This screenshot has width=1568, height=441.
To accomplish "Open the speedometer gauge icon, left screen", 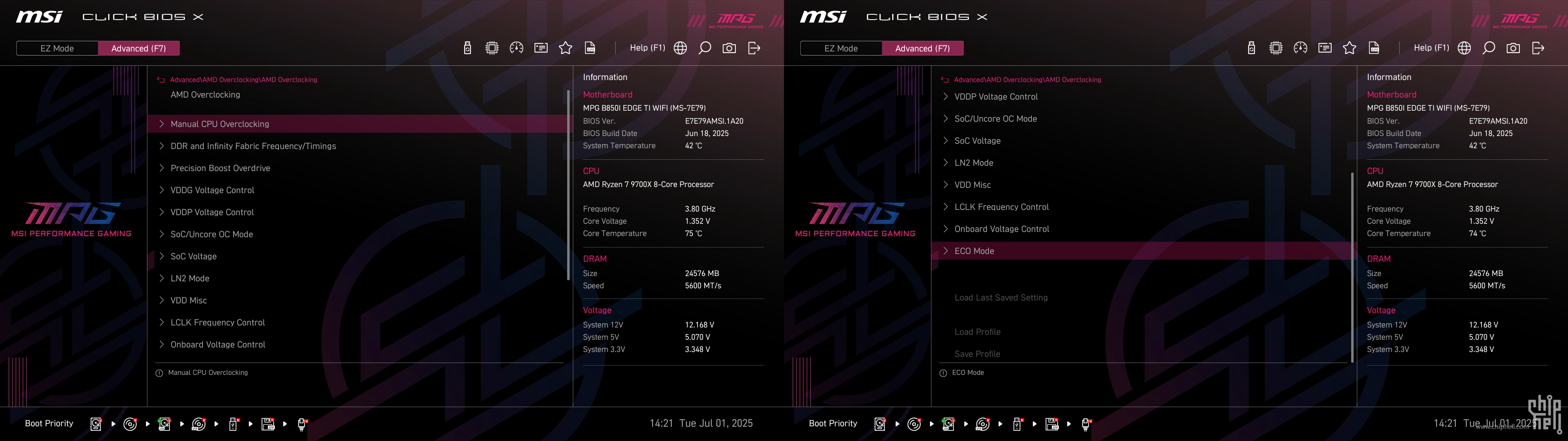I will 516,48.
